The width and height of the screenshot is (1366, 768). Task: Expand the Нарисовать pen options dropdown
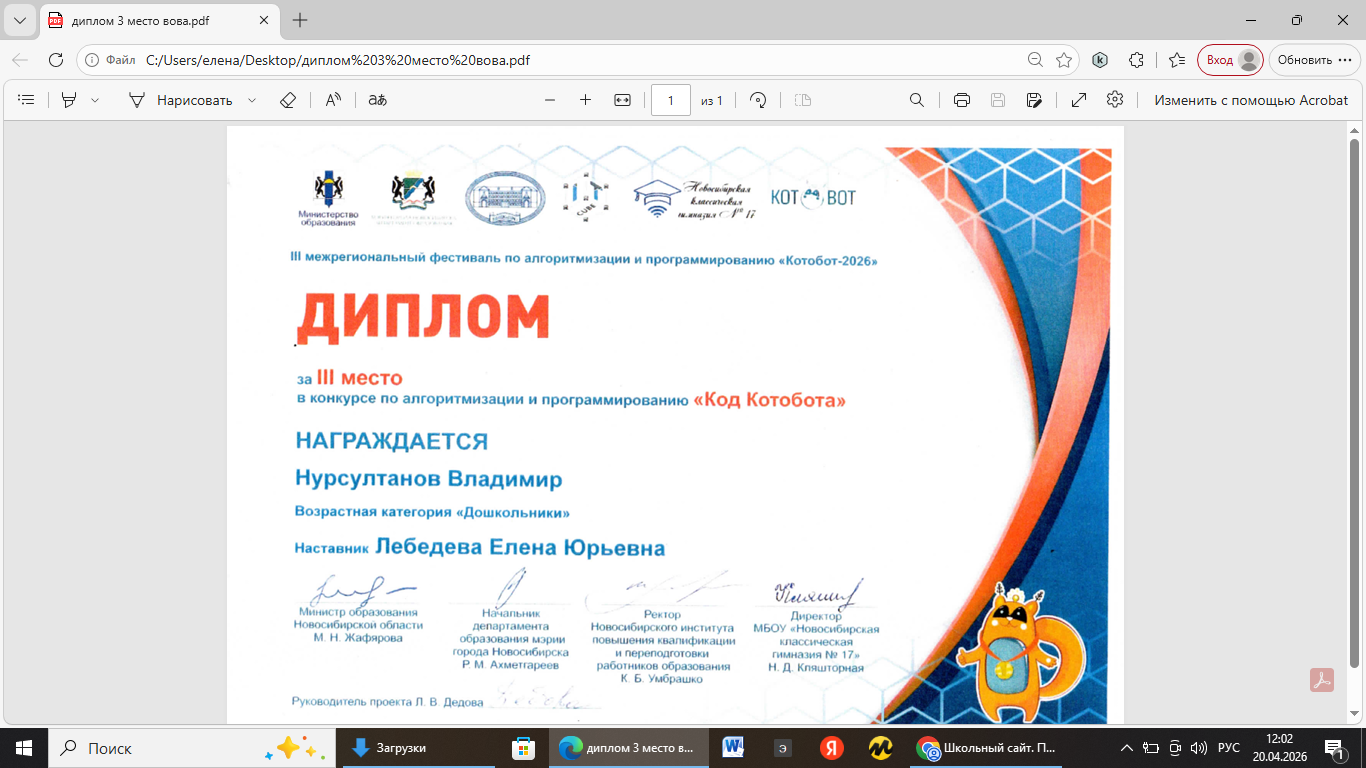coord(252,100)
